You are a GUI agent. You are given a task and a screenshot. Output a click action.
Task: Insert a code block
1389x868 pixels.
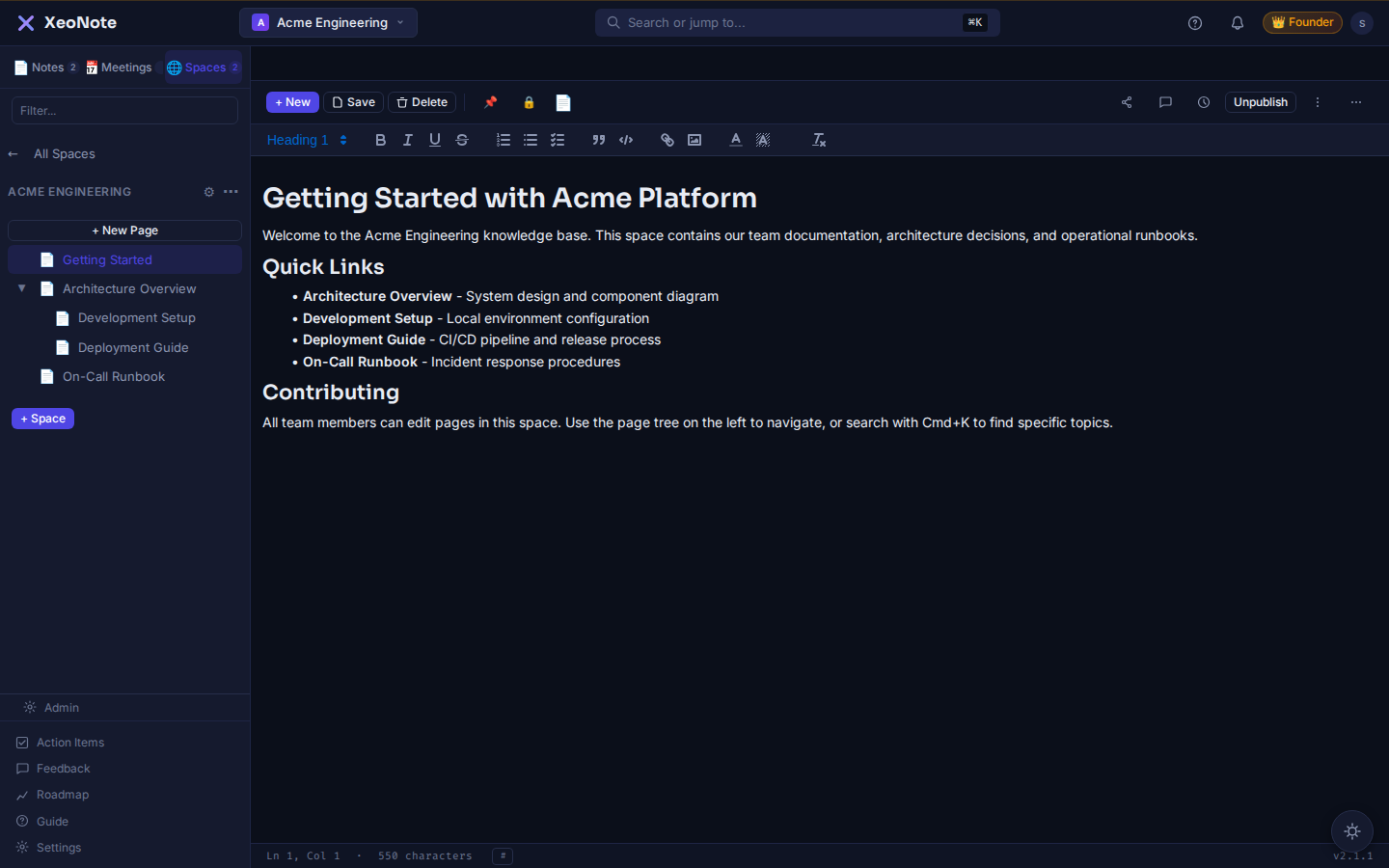tap(626, 140)
